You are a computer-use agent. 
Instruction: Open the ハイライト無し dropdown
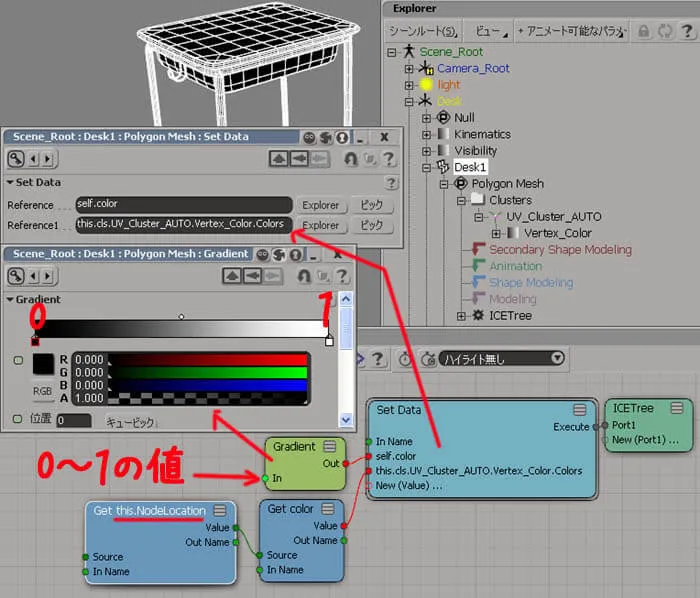click(502, 359)
